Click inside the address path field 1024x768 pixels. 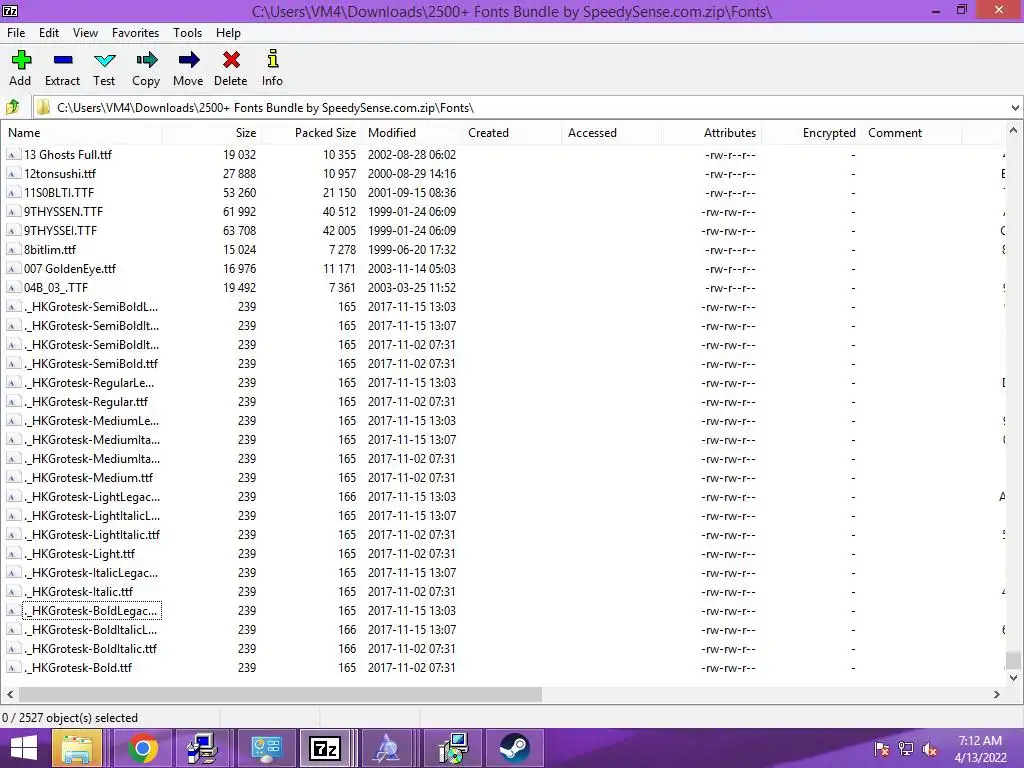(521, 108)
